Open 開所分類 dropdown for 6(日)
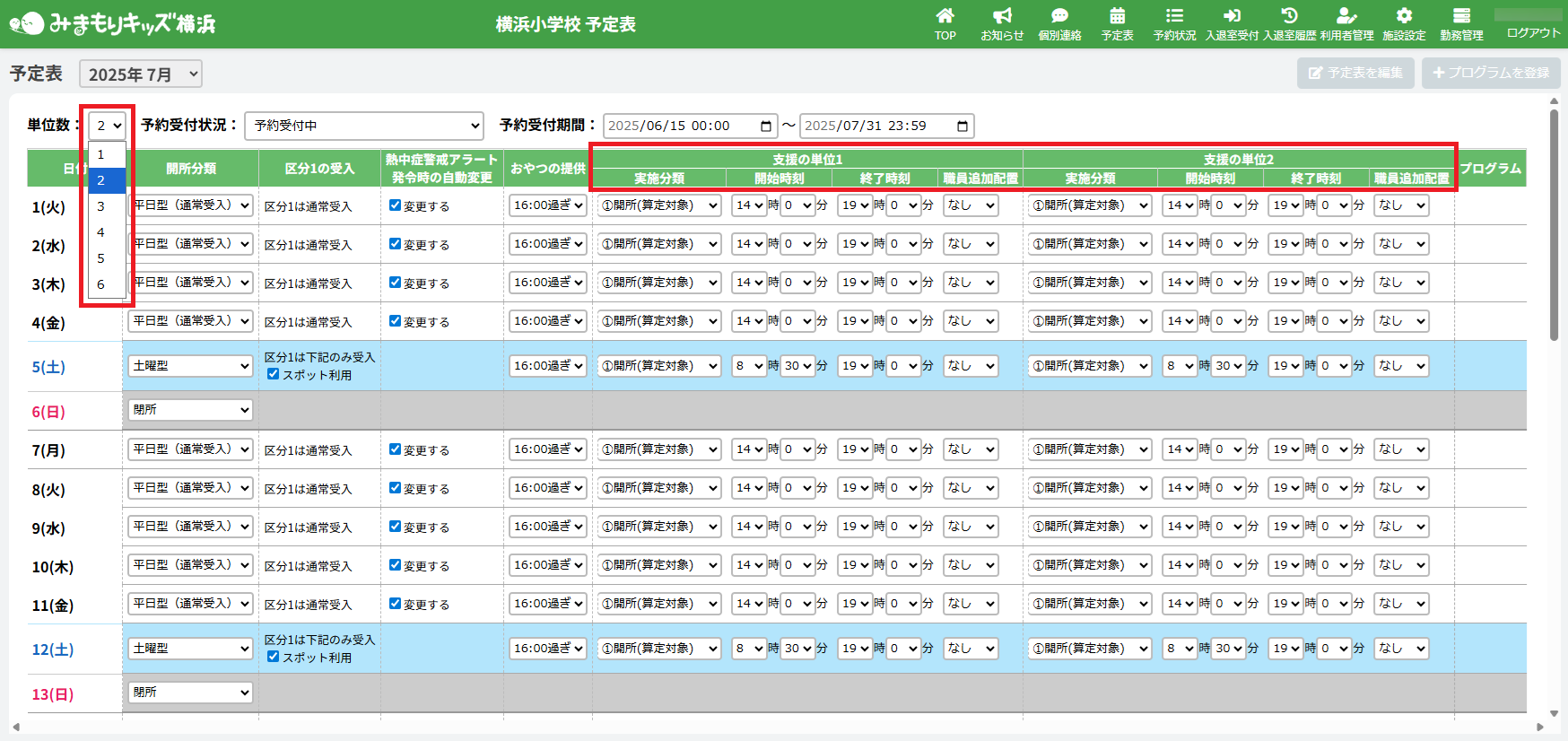The height and width of the screenshot is (741, 1568). [x=190, y=410]
